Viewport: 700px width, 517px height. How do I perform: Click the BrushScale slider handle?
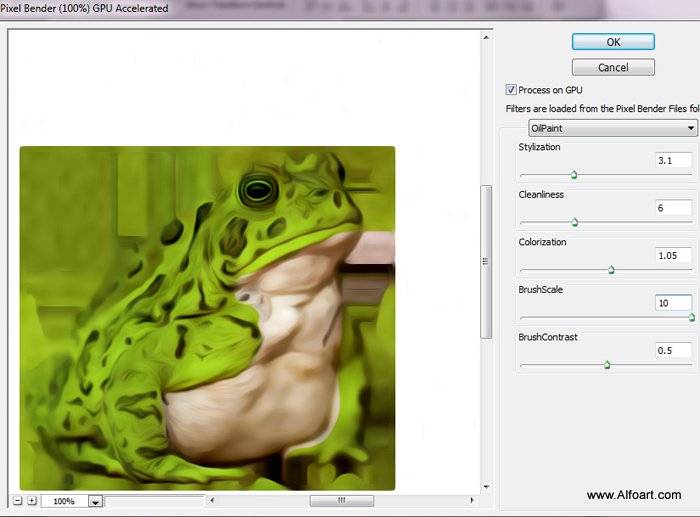click(692, 317)
